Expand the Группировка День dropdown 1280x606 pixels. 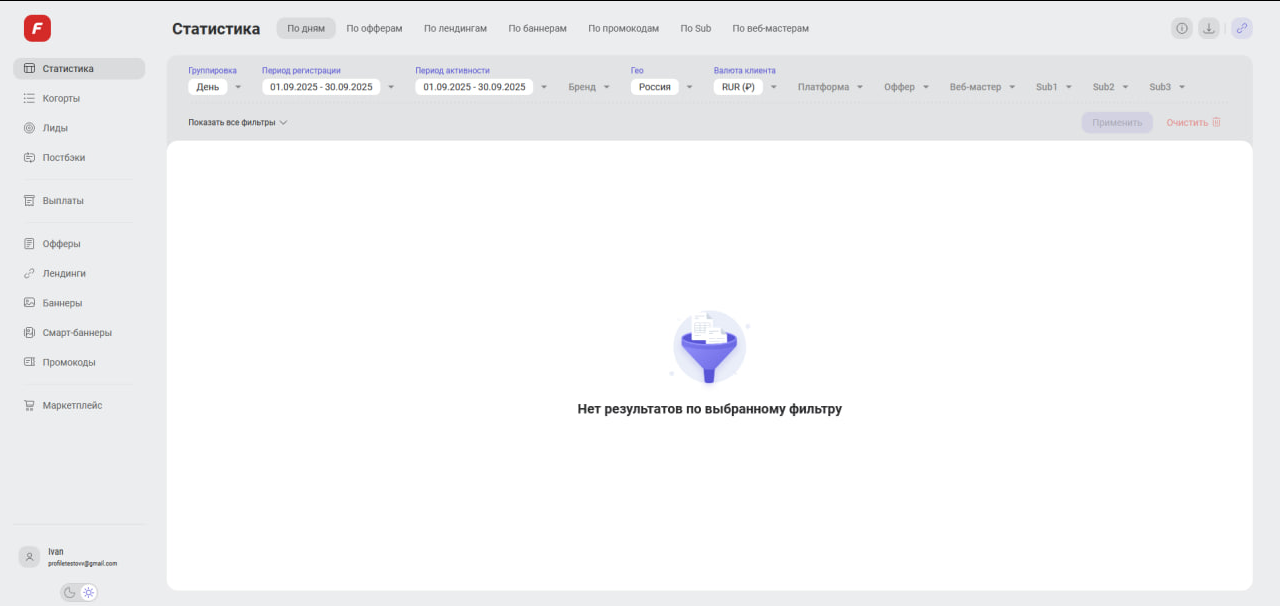tap(215, 87)
